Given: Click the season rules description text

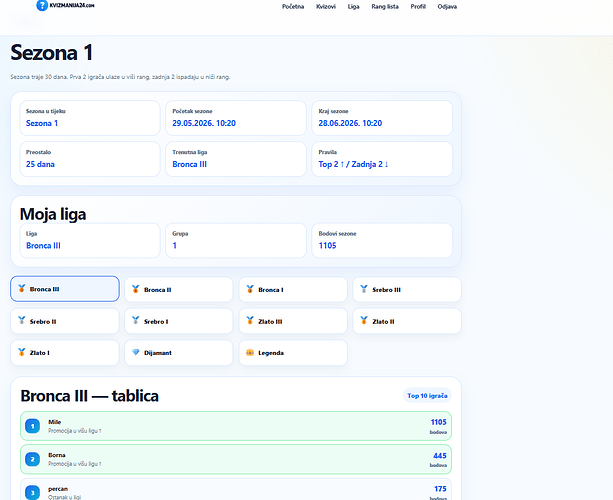Looking at the screenshot, I should pos(120,77).
